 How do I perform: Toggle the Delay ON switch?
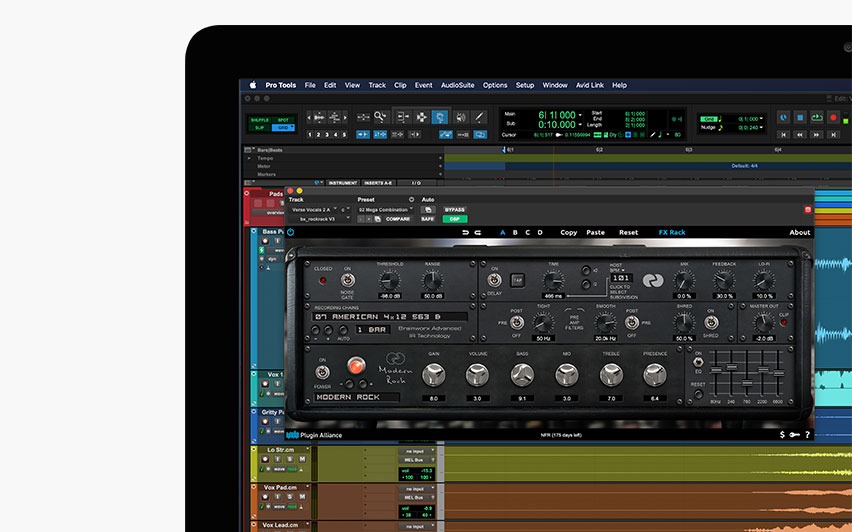coord(494,280)
